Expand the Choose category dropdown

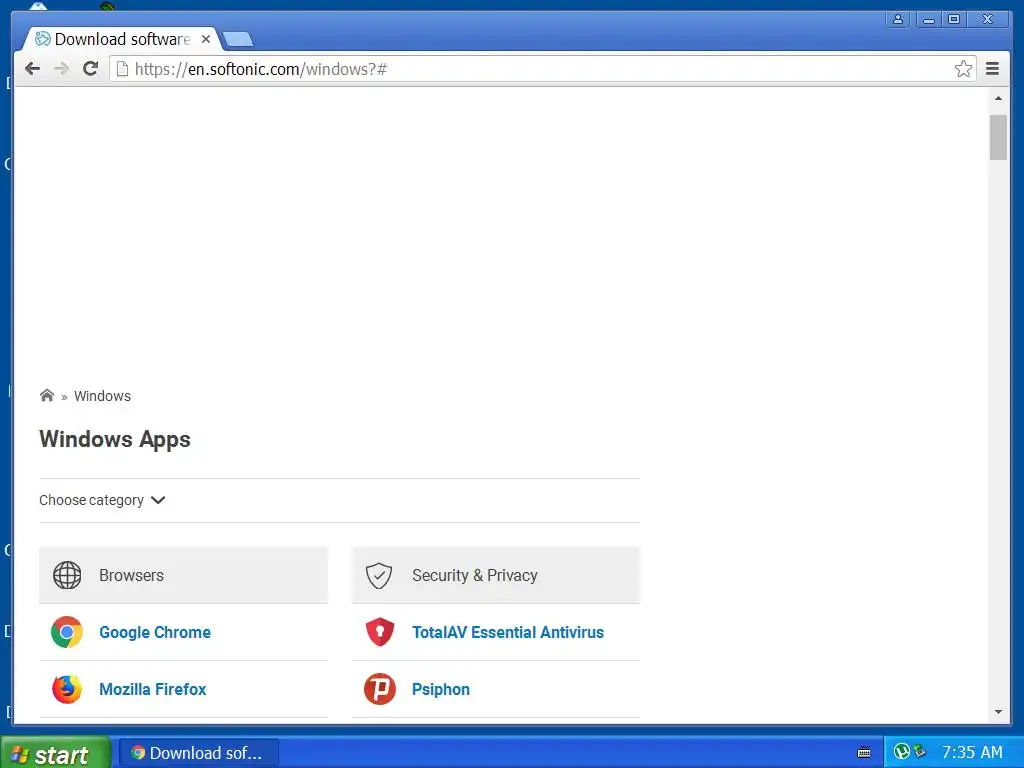click(103, 500)
